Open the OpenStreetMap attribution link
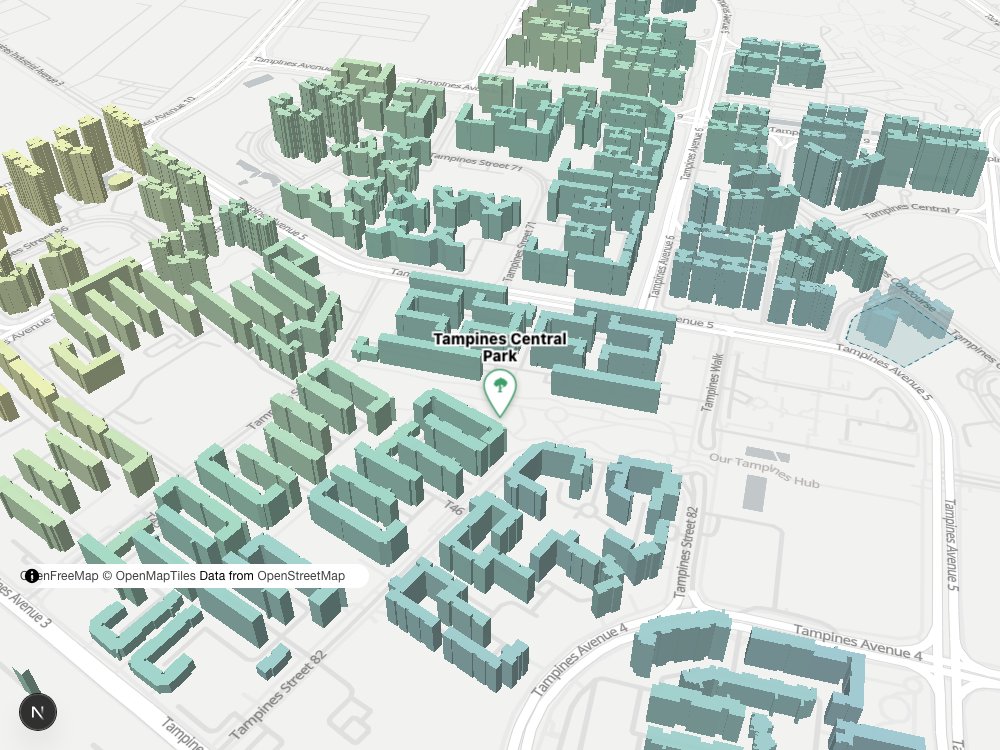Screen dimensions: 1000x750 tap(300, 576)
